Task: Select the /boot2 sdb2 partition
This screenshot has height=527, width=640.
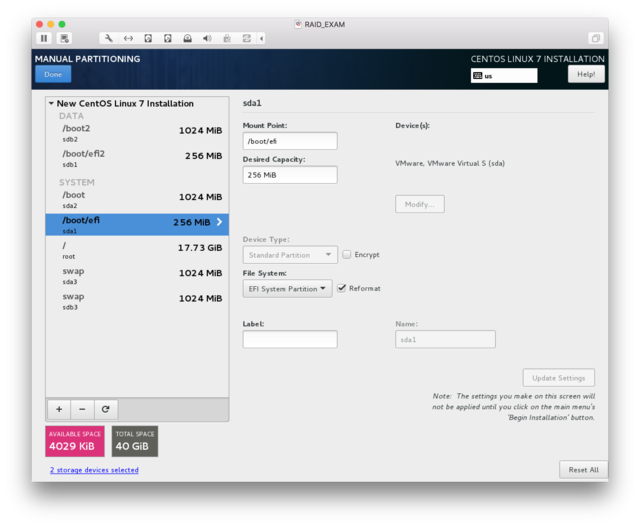Action: [x=137, y=134]
